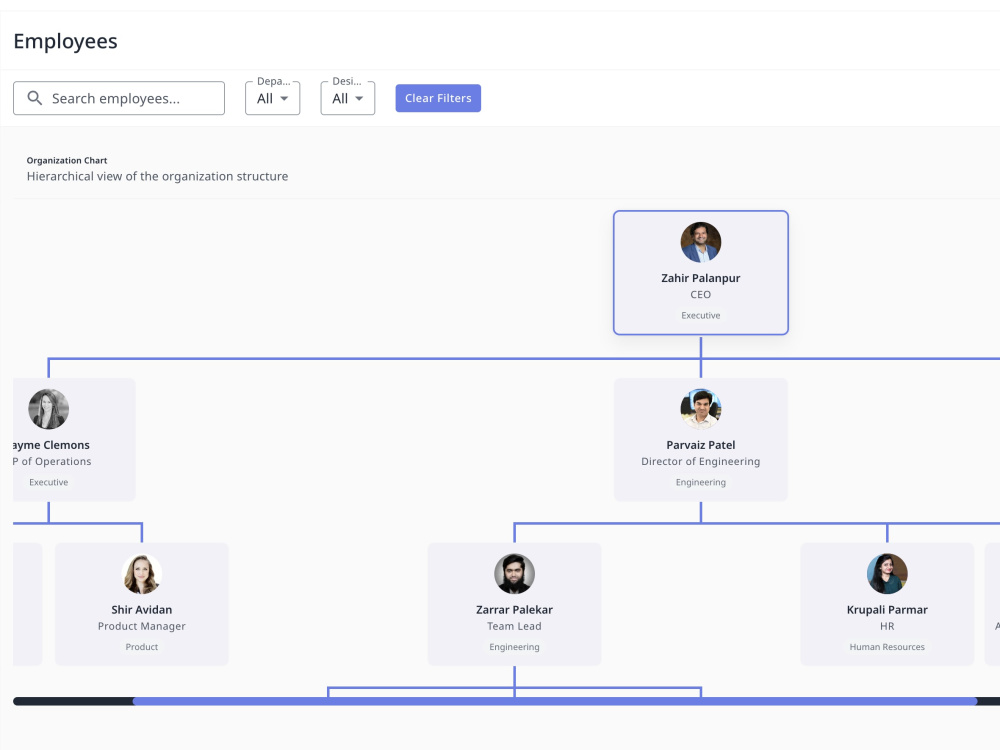Click Engineering label under Parvaiz Patel

[x=700, y=482]
